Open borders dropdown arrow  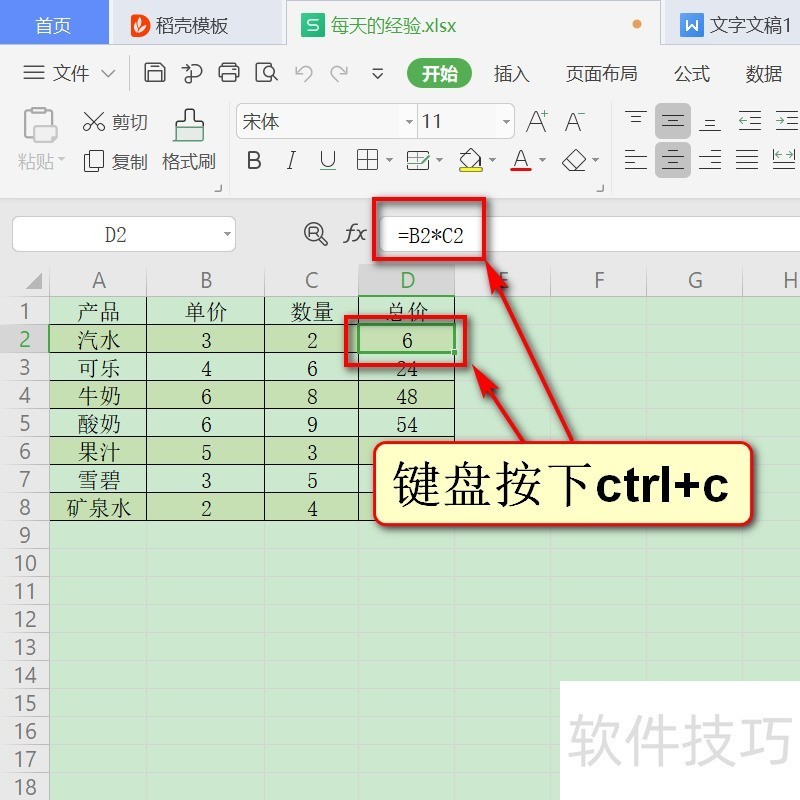tap(389, 160)
